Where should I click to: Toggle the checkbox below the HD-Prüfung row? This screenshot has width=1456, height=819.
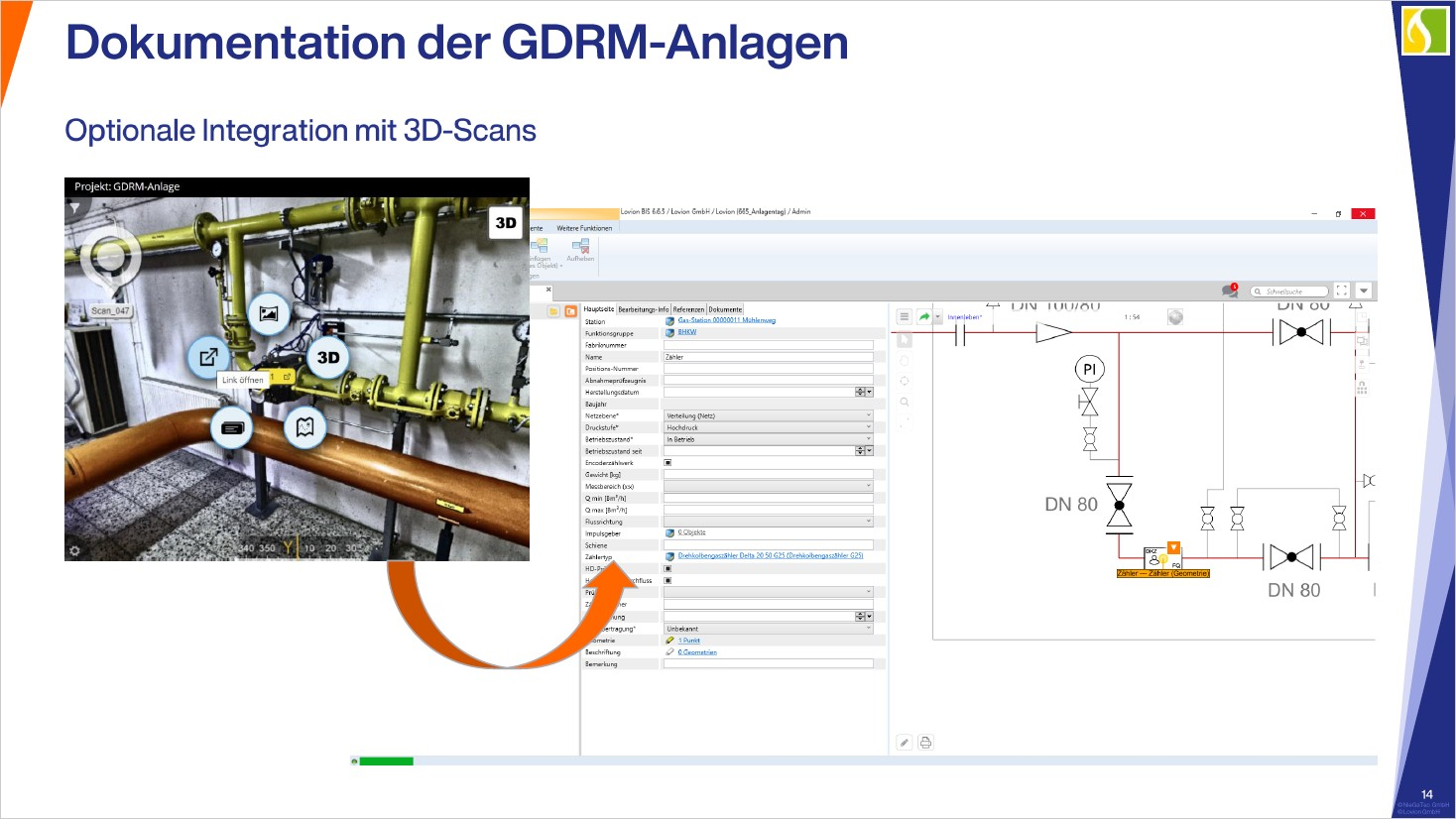(667, 581)
